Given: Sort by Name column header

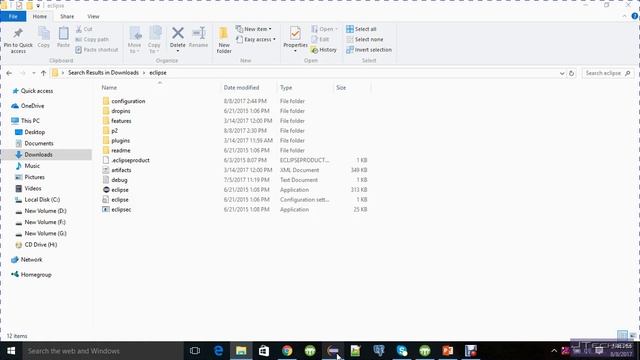Looking at the screenshot, I should 109,87.
